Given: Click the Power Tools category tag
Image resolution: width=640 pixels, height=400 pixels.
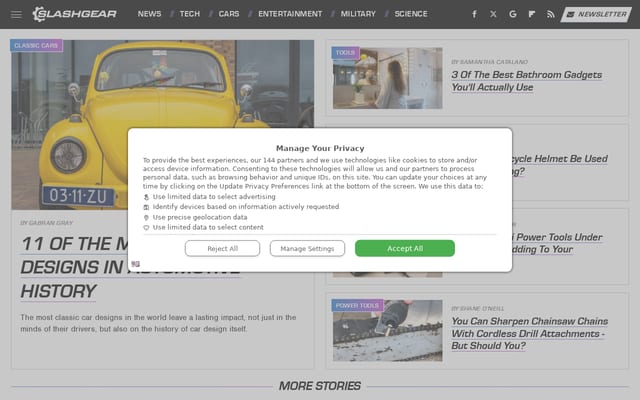Looking at the screenshot, I should point(357,305).
